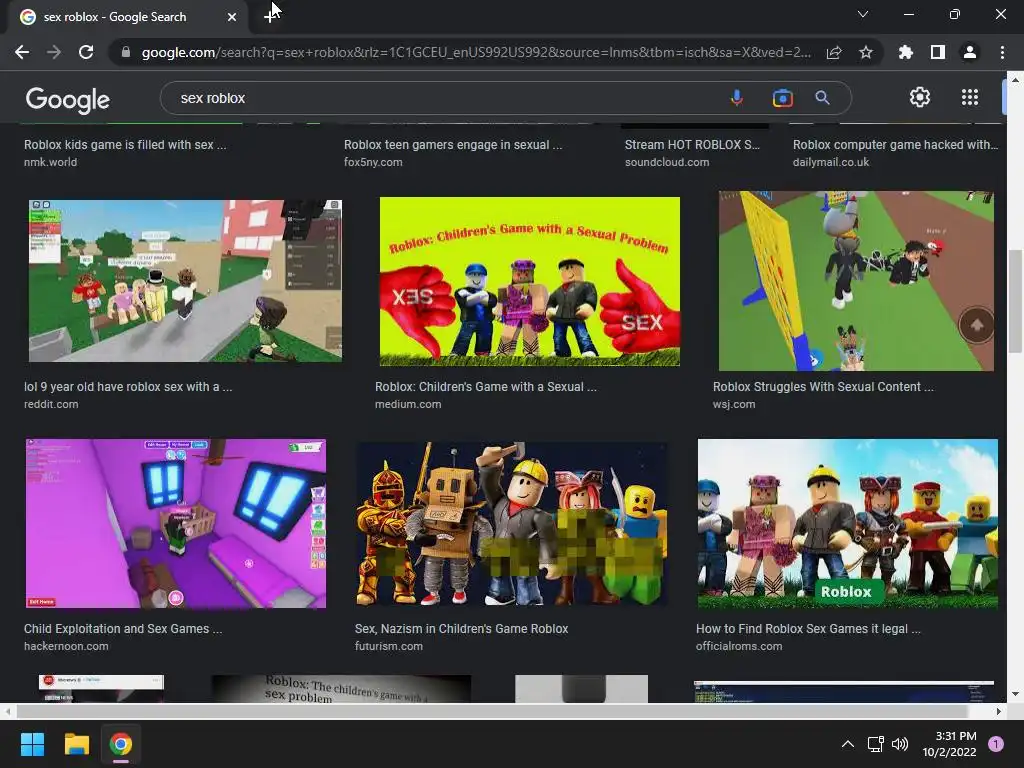Viewport: 1024px width, 768px height.
Task: Open the Chrome profile menu
Action: tap(970, 52)
